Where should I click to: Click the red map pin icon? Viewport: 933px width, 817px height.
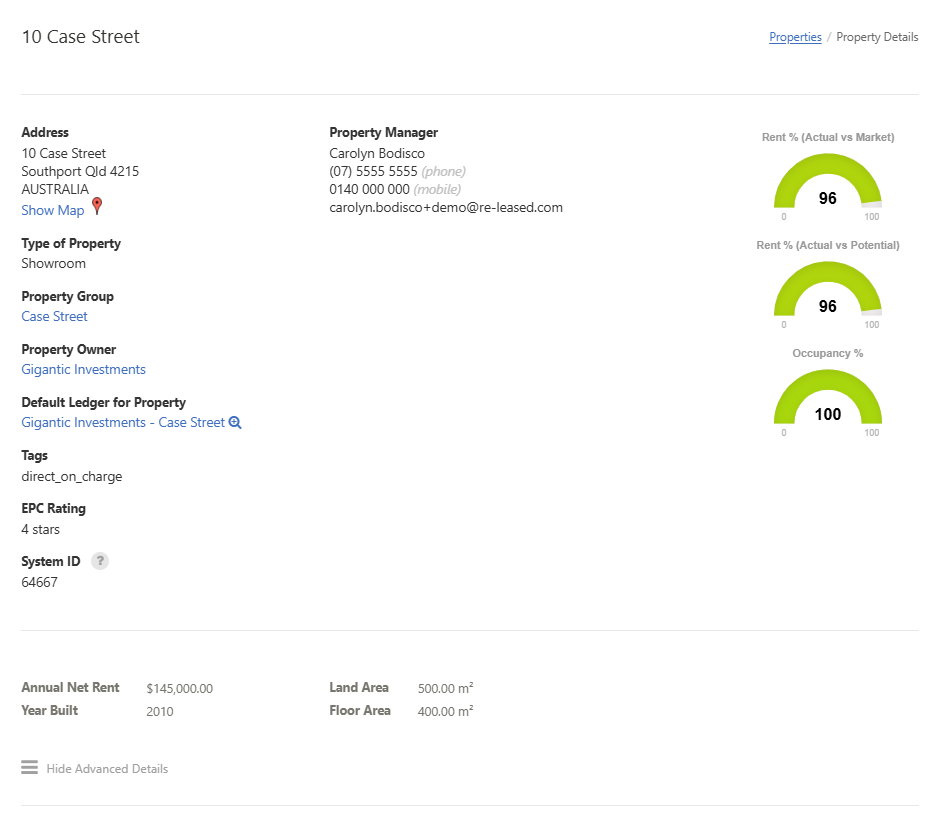point(97,206)
